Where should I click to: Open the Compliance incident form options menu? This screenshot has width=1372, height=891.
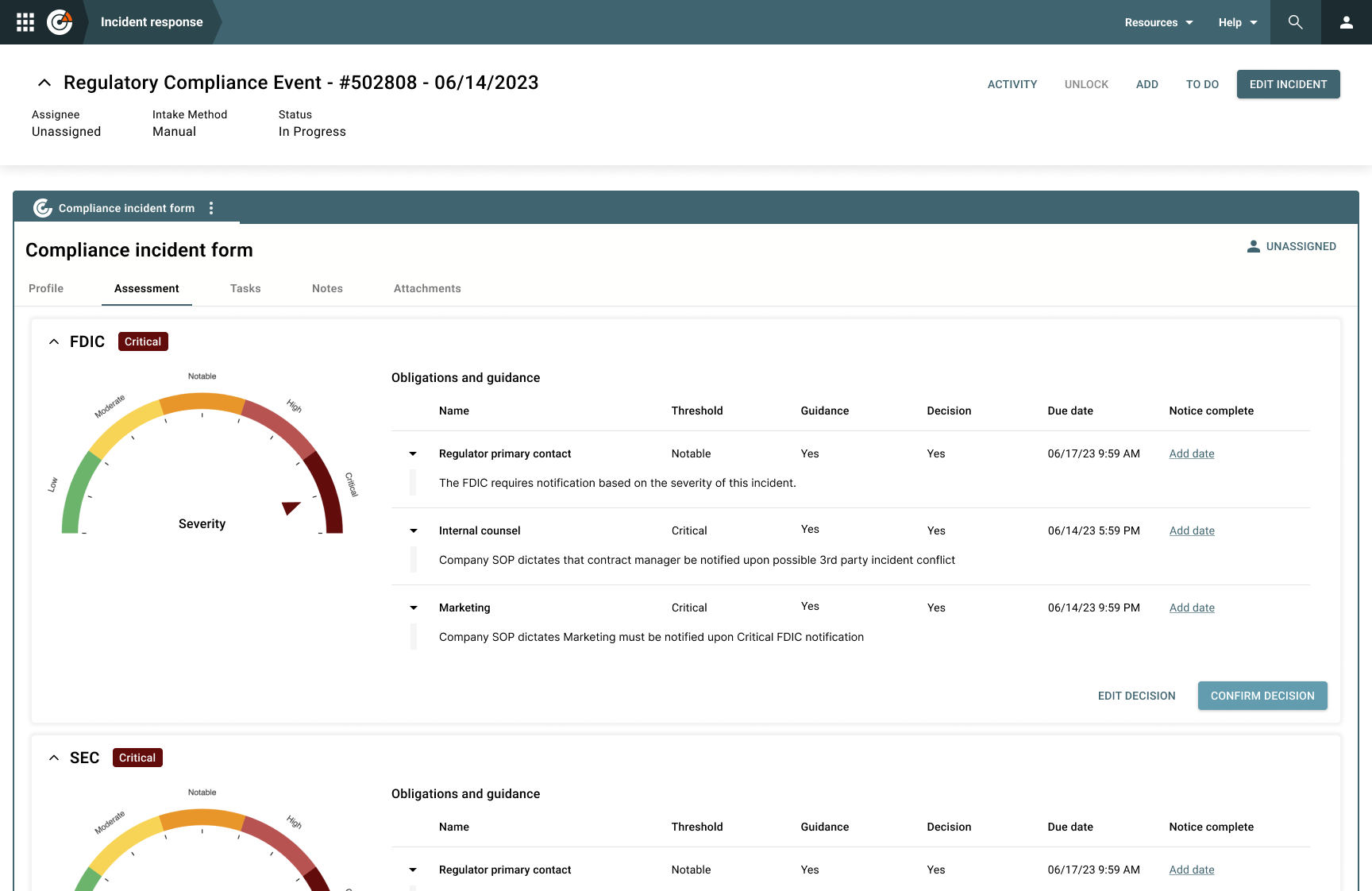[x=211, y=208]
